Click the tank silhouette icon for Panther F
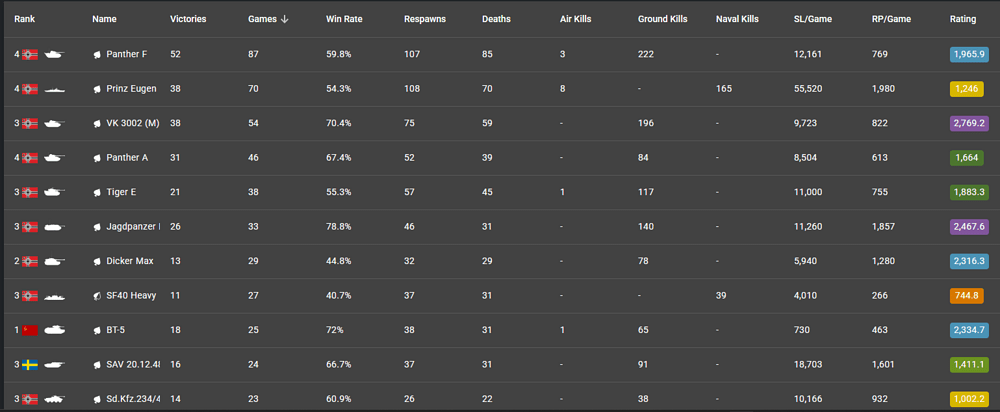 (x=54, y=54)
